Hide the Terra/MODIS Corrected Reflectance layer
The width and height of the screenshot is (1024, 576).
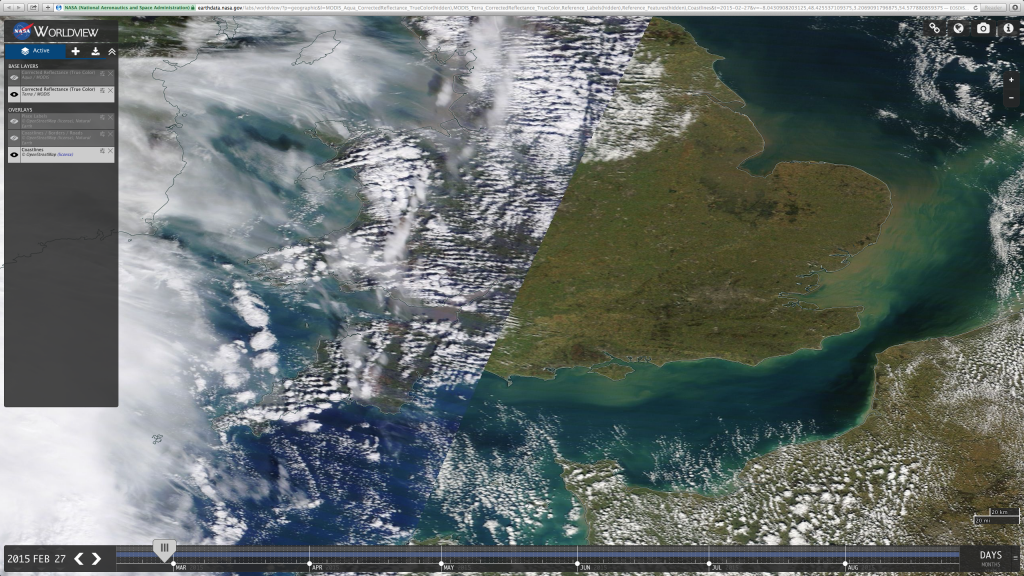pos(14,94)
